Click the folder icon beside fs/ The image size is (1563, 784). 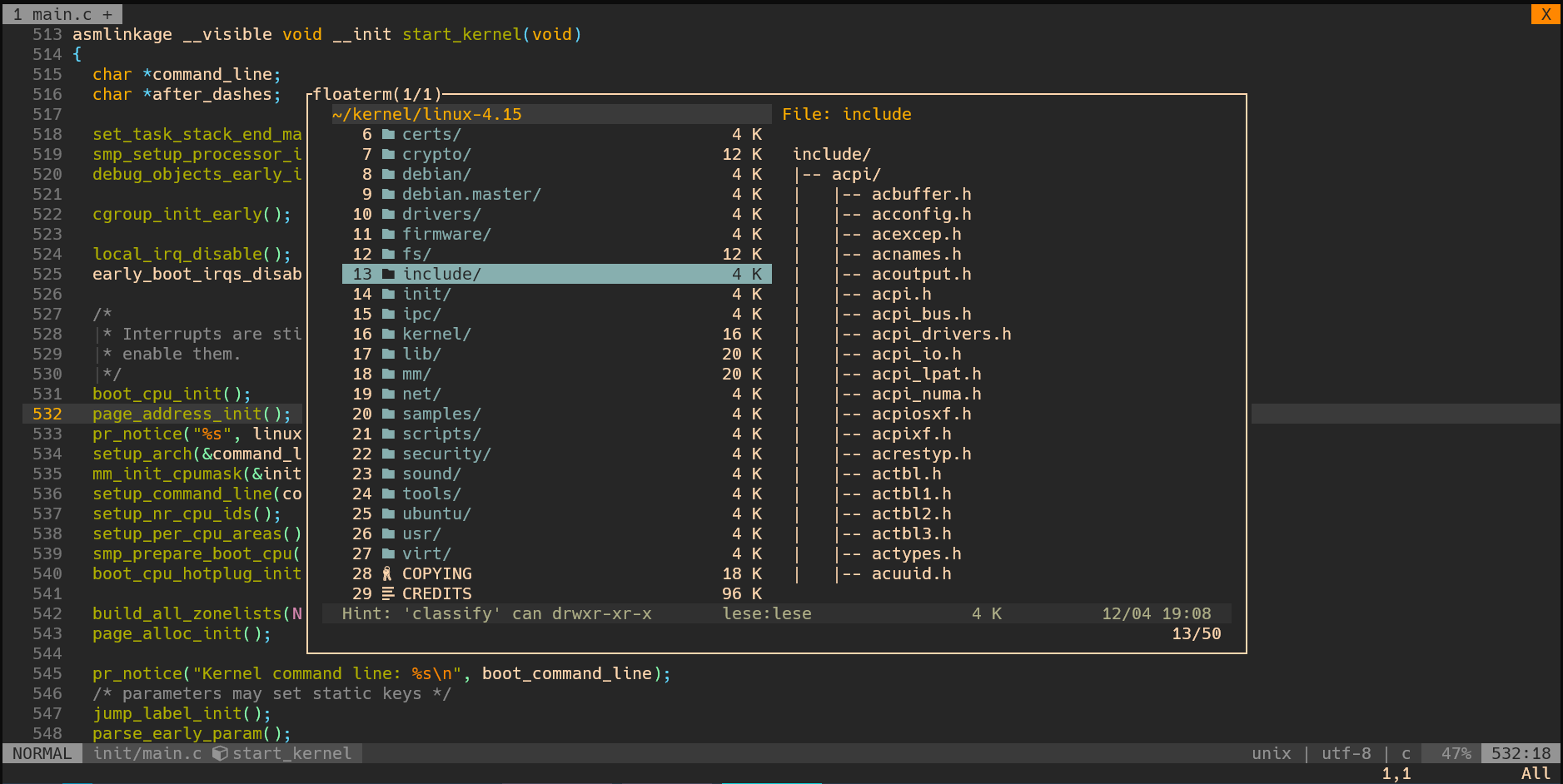point(388,254)
